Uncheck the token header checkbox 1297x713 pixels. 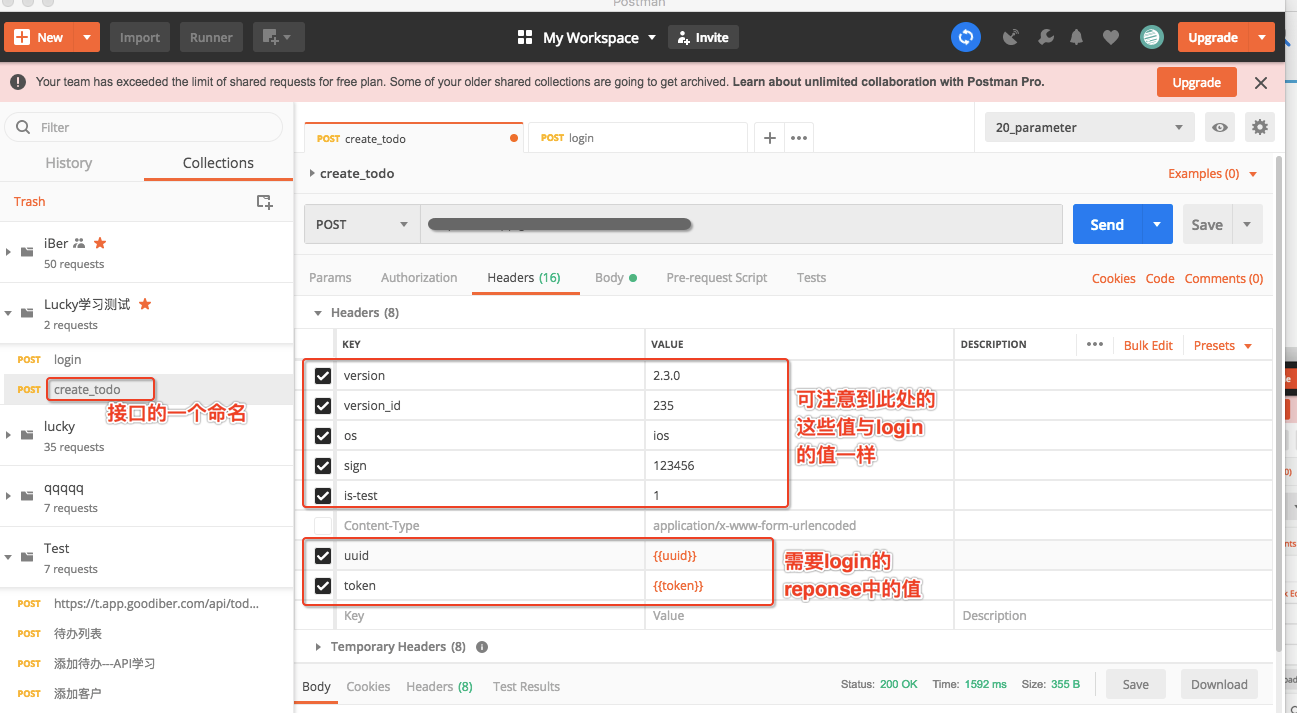click(323, 586)
